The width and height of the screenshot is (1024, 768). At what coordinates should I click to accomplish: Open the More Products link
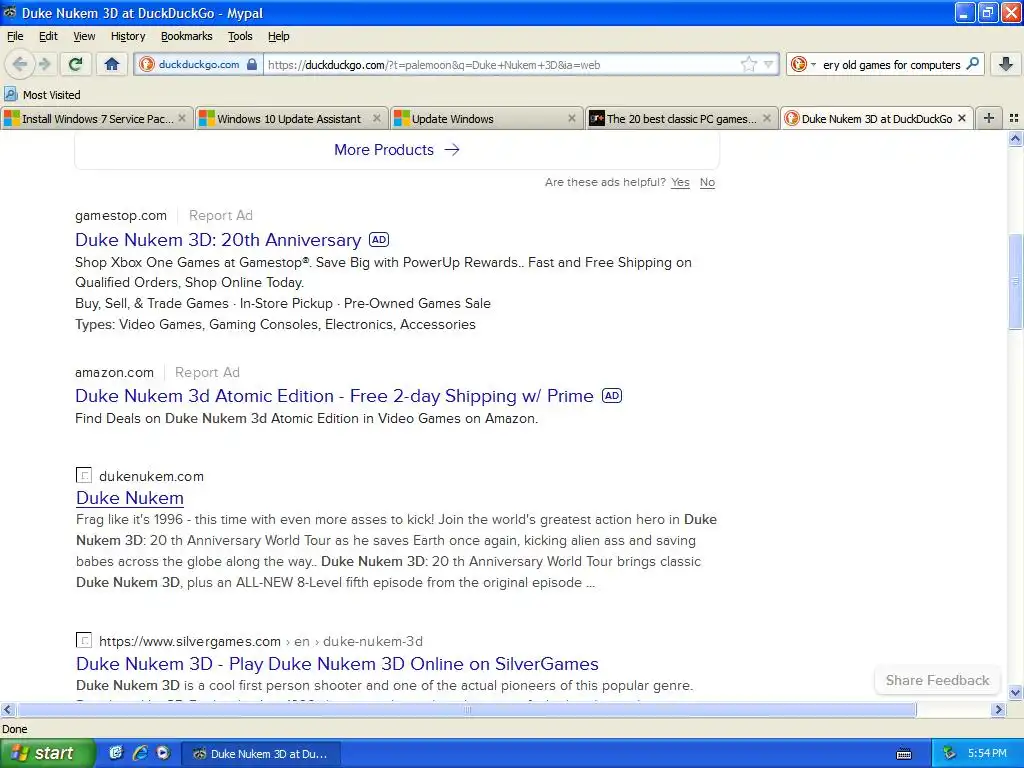pyautogui.click(x=397, y=150)
